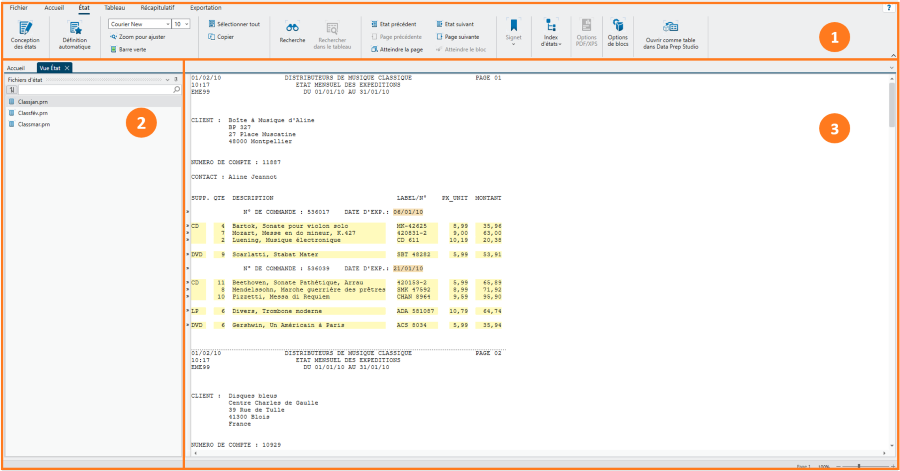Open Options de blocs
Screen dimensions: 900x471
pyautogui.click(x=618, y=33)
